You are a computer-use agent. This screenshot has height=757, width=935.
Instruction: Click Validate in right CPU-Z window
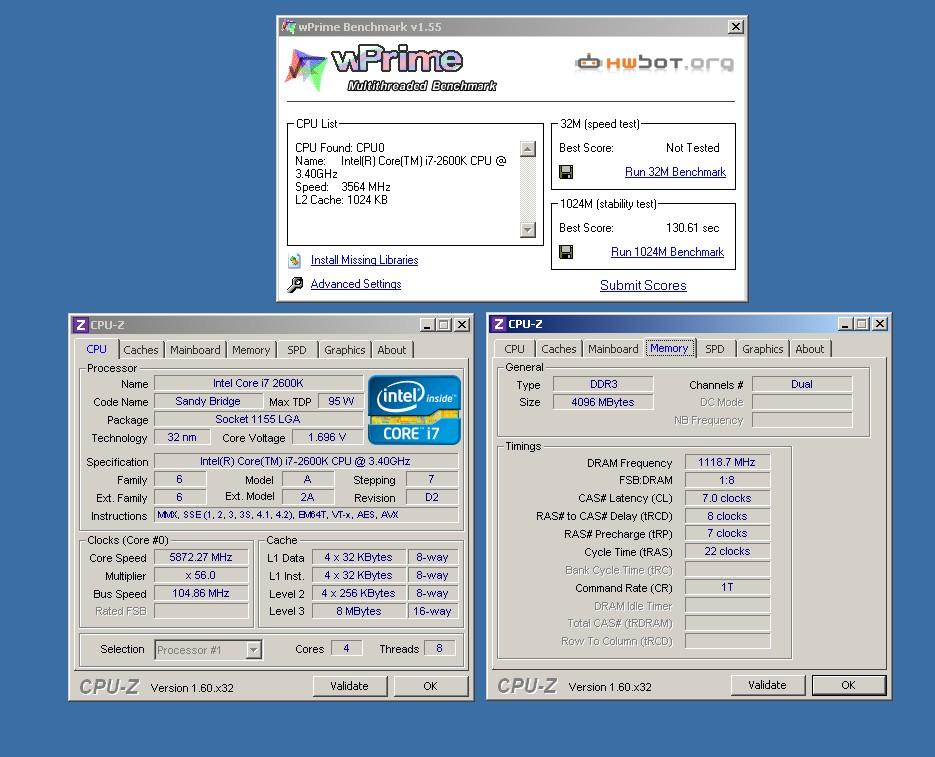(x=767, y=685)
